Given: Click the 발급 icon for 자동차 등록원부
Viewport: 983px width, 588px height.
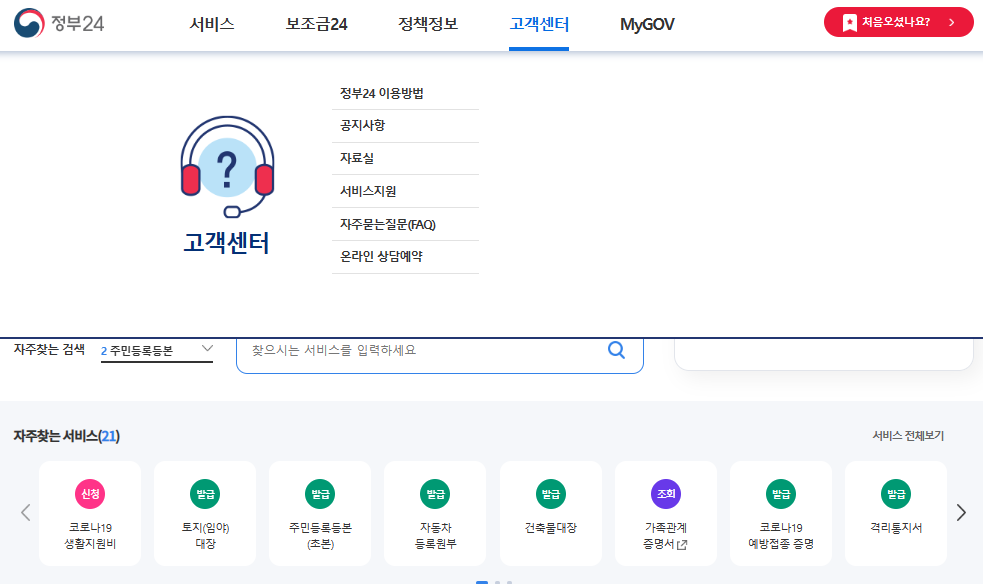Looking at the screenshot, I should 435,494.
